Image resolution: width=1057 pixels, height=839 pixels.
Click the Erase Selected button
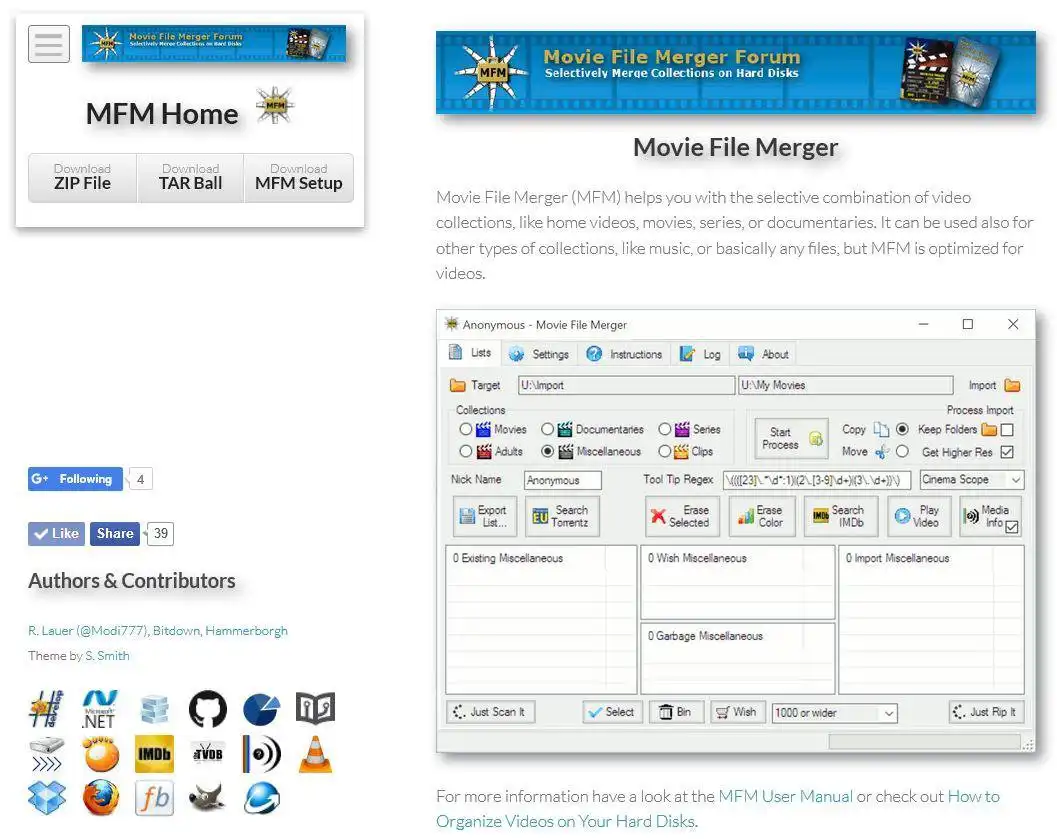(682, 516)
